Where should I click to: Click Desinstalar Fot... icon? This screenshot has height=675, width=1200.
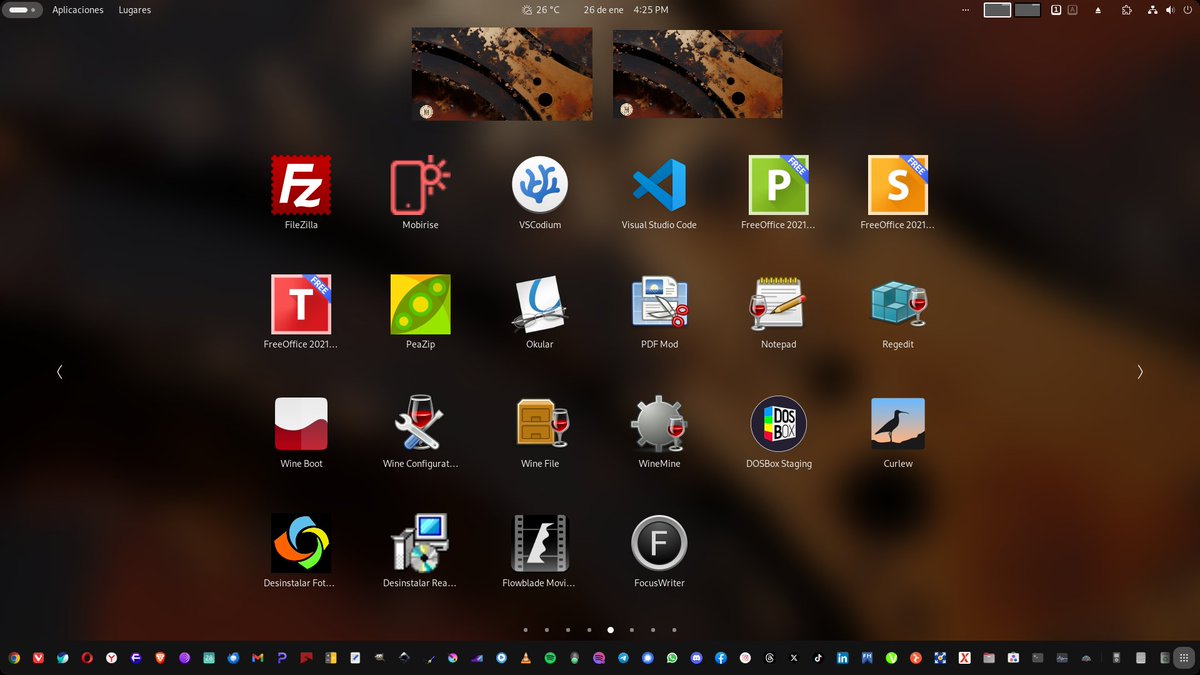pos(301,551)
